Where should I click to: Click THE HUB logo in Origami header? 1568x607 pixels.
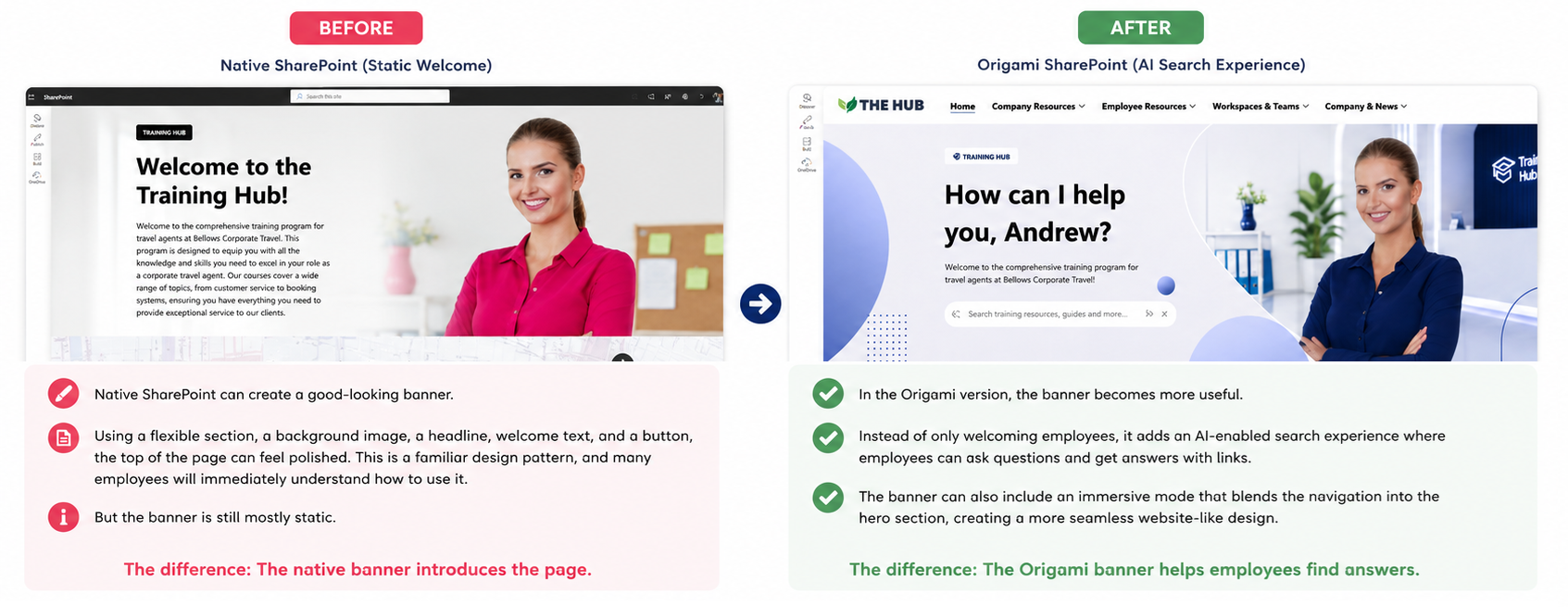coord(881,106)
